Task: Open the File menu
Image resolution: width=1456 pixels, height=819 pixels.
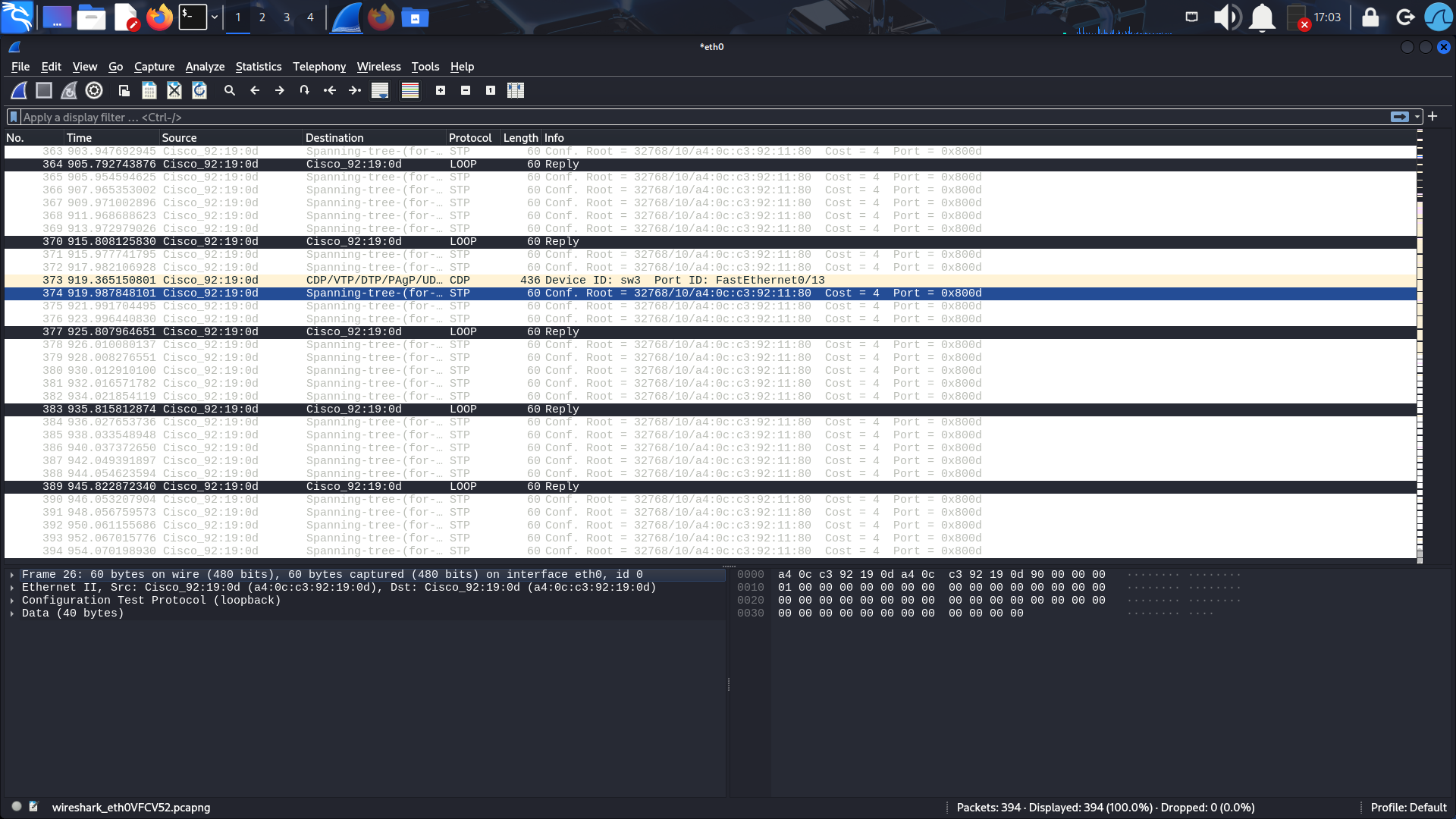Action: coord(20,67)
